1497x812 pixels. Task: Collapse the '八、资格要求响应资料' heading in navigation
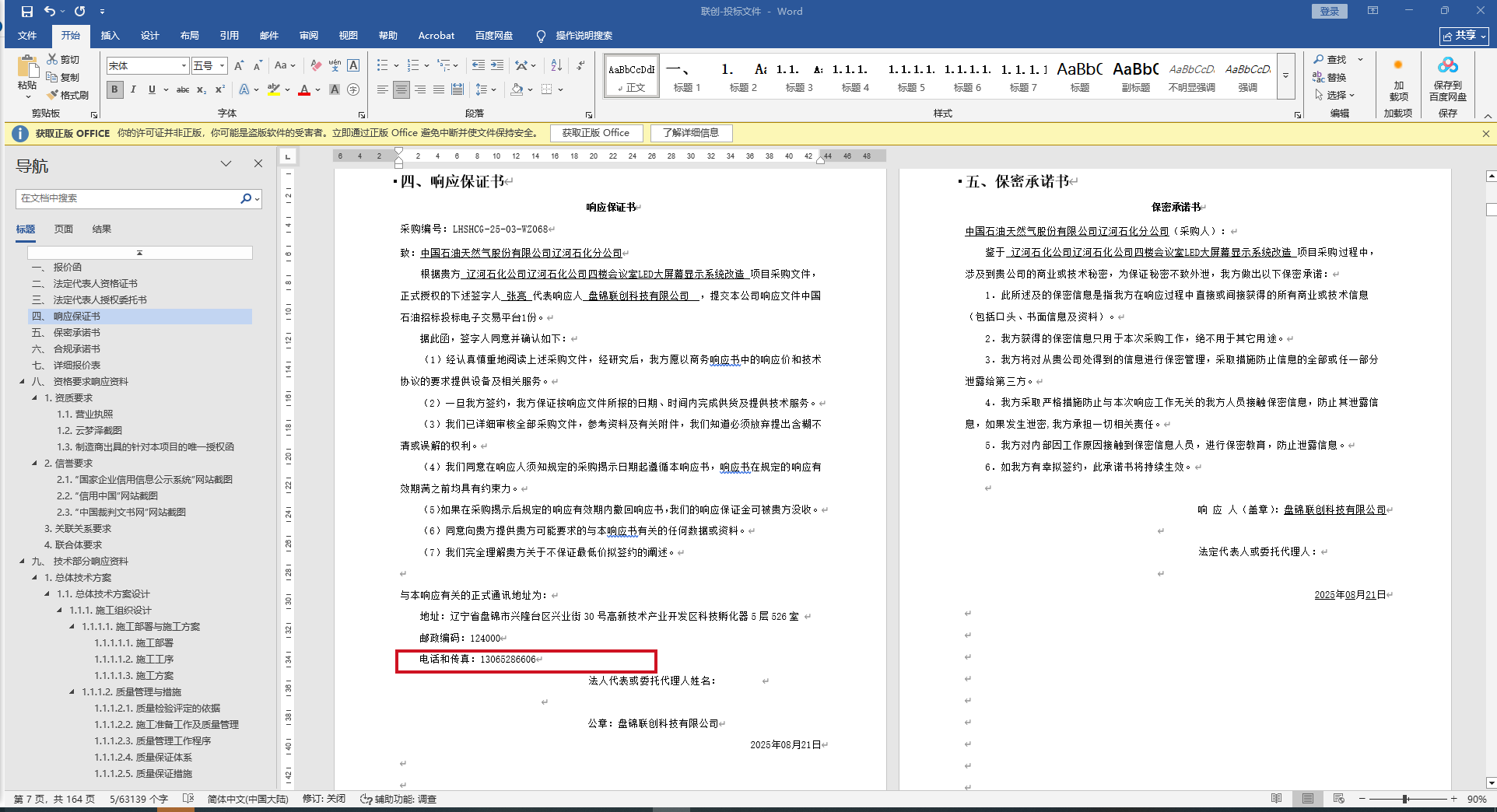point(22,382)
